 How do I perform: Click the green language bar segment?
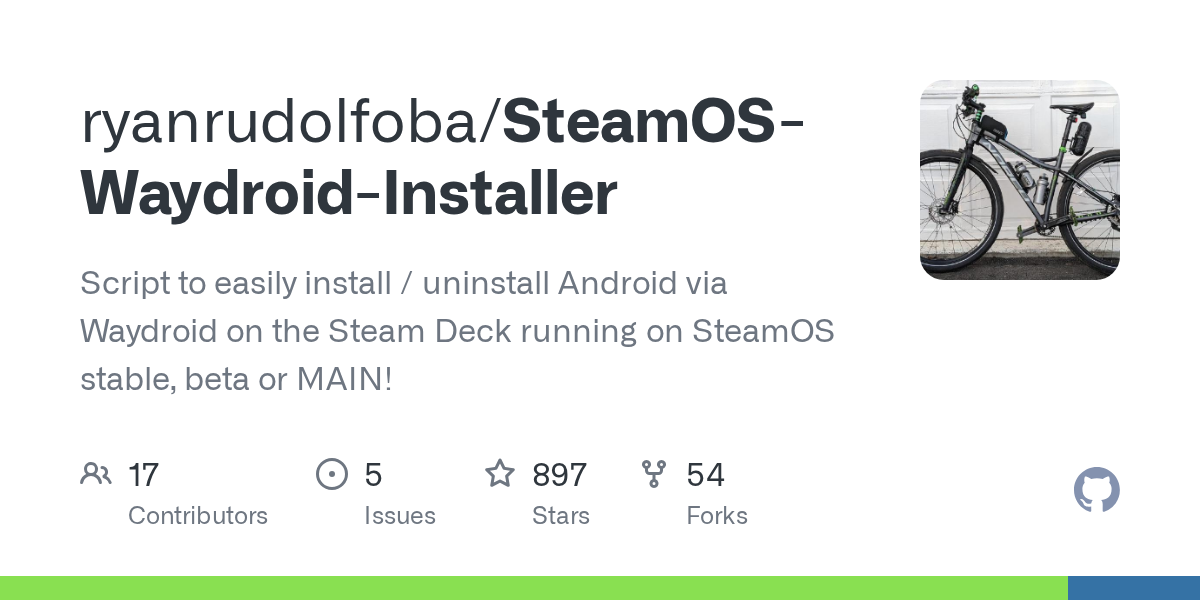tap(533, 588)
